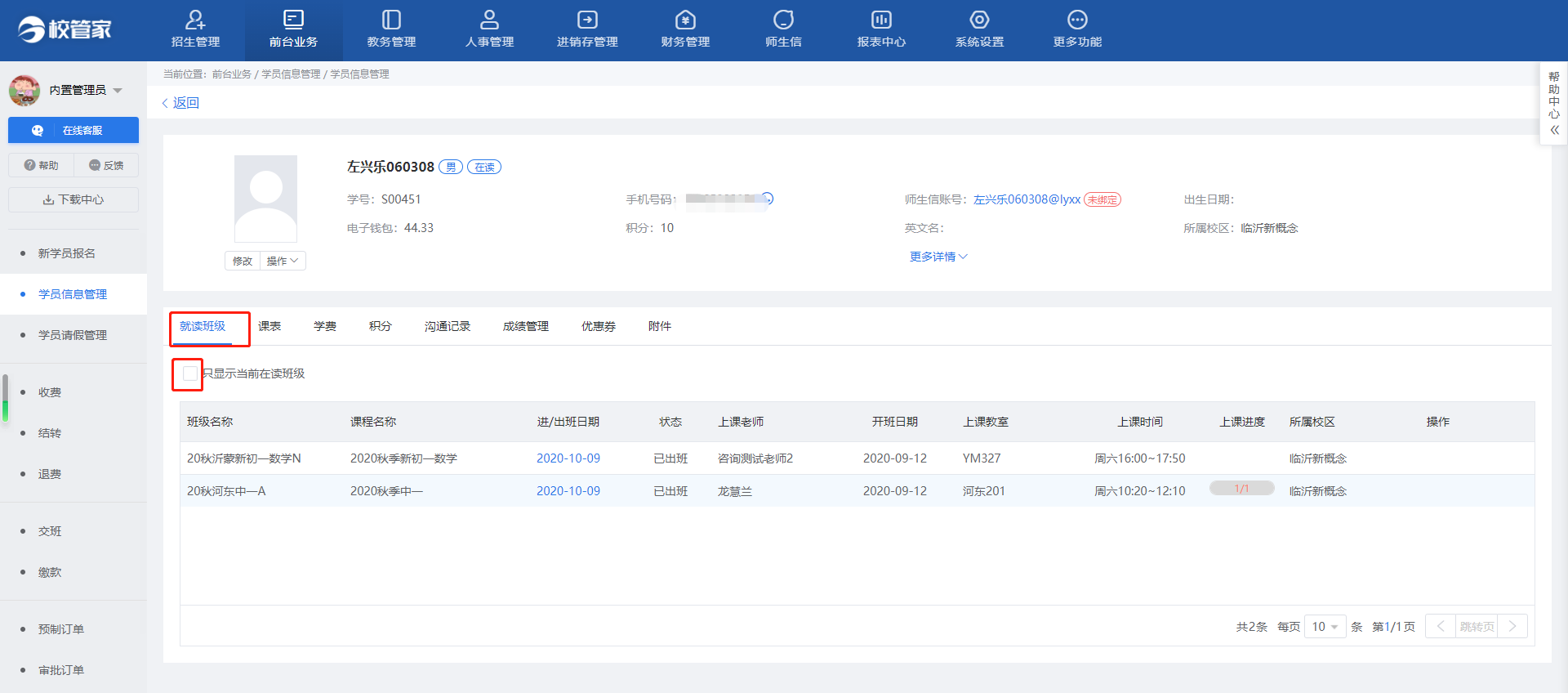Expand the 内置管理员 account dropdown
Screen dimensions: 1568x693
click(118, 90)
